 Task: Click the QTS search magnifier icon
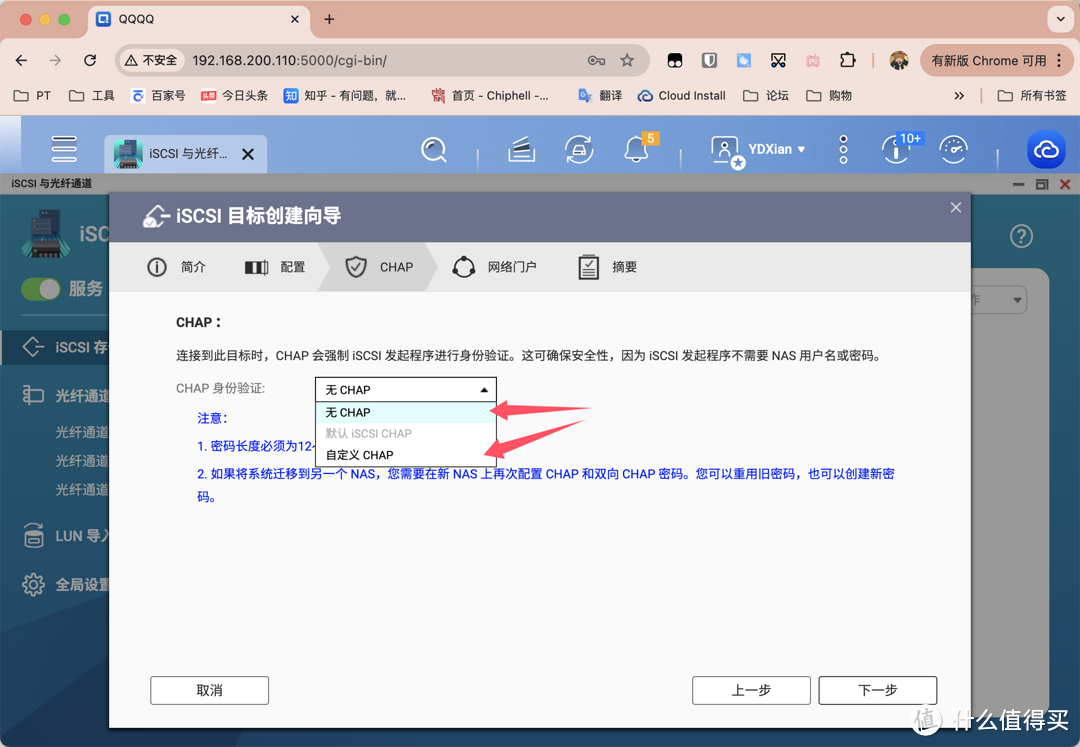(x=433, y=150)
